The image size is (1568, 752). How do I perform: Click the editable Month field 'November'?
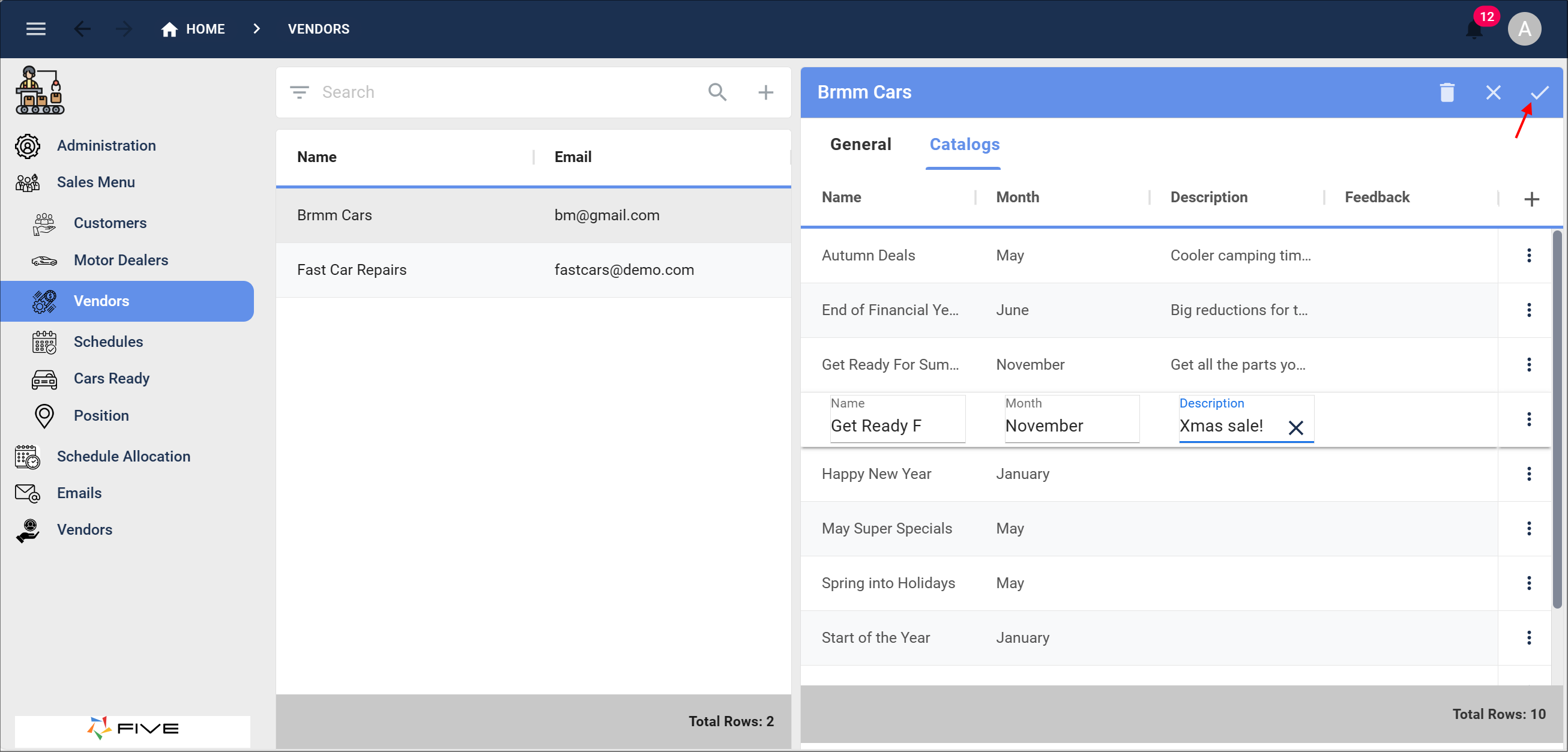[x=1072, y=419]
